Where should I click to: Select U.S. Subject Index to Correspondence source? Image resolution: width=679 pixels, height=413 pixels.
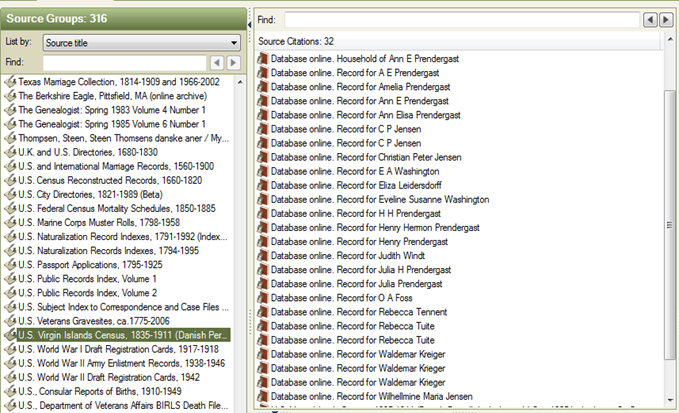[x=123, y=307]
